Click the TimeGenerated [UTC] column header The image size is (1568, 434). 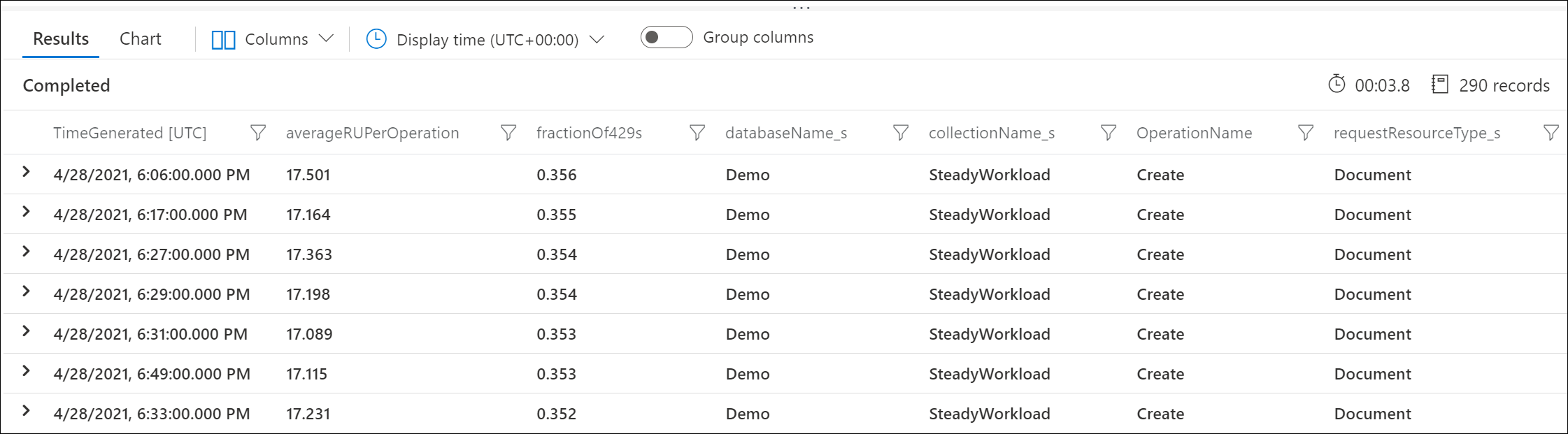pyautogui.click(x=130, y=133)
